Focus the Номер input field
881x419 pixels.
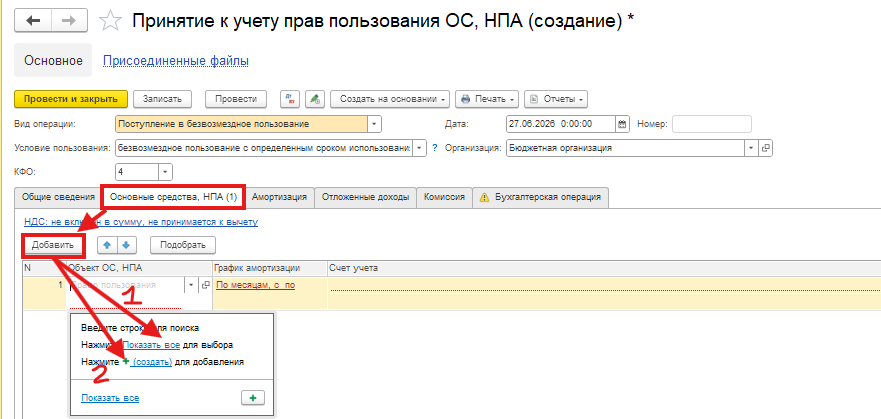712,124
